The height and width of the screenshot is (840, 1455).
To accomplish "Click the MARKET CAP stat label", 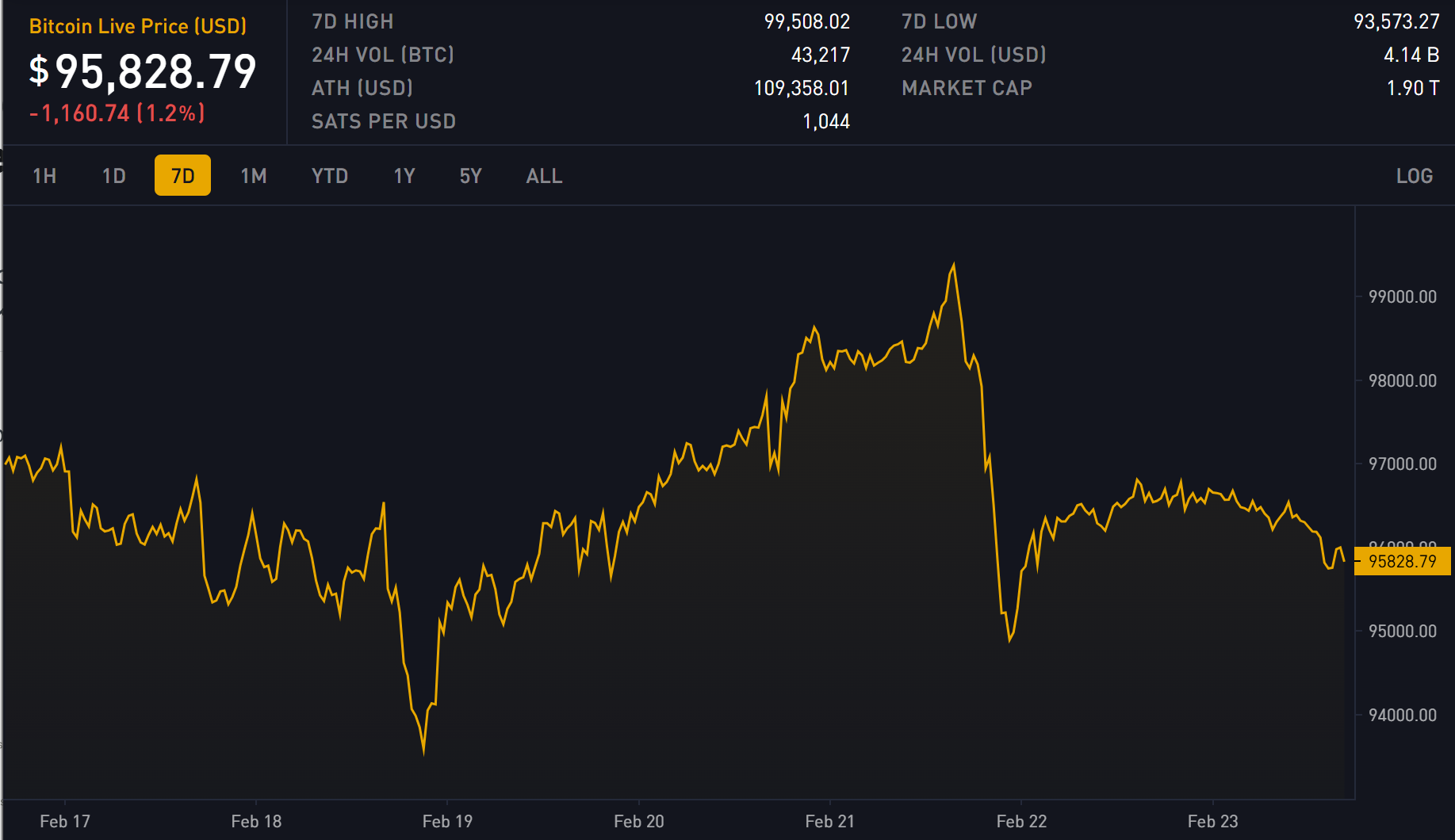I will [x=967, y=88].
